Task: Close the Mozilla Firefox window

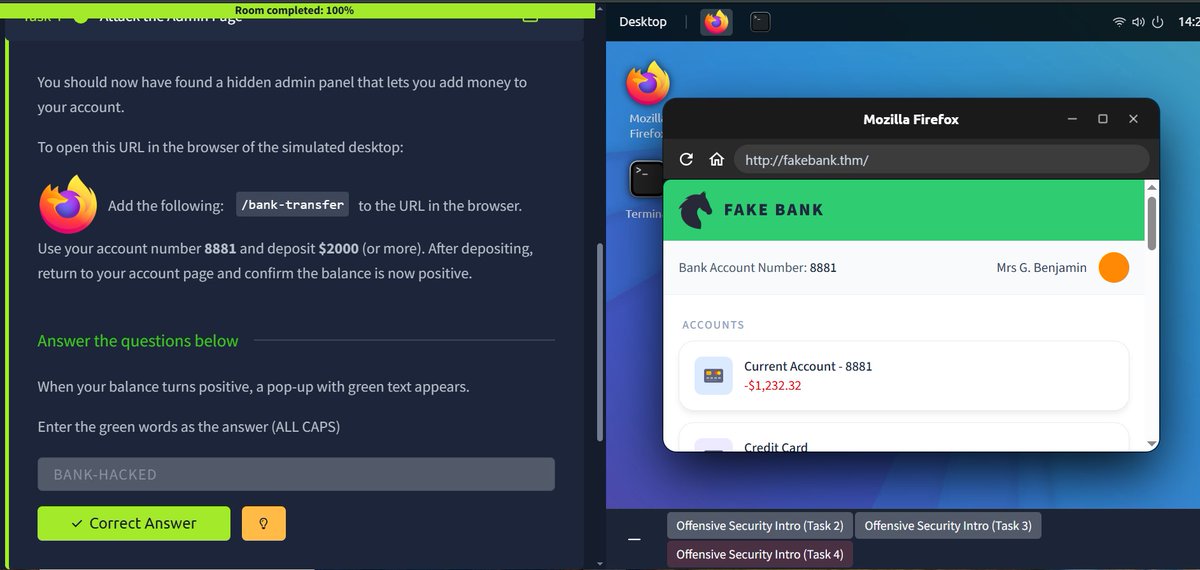Action: [1133, 119]
